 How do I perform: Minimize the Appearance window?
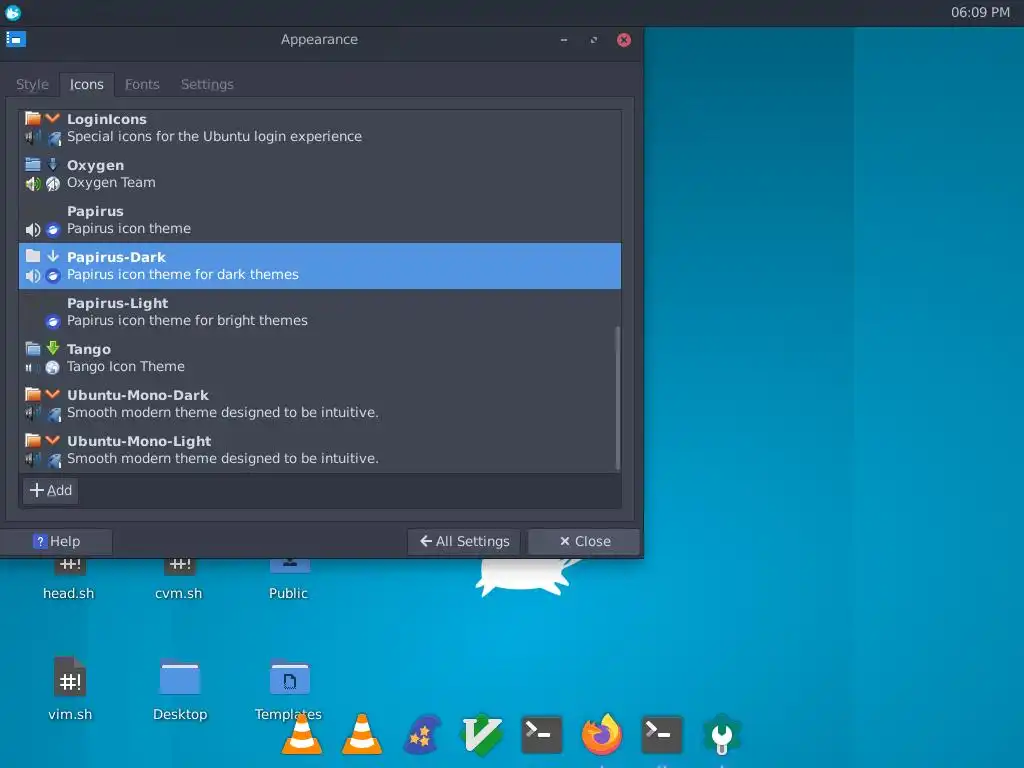click(564, 40)
